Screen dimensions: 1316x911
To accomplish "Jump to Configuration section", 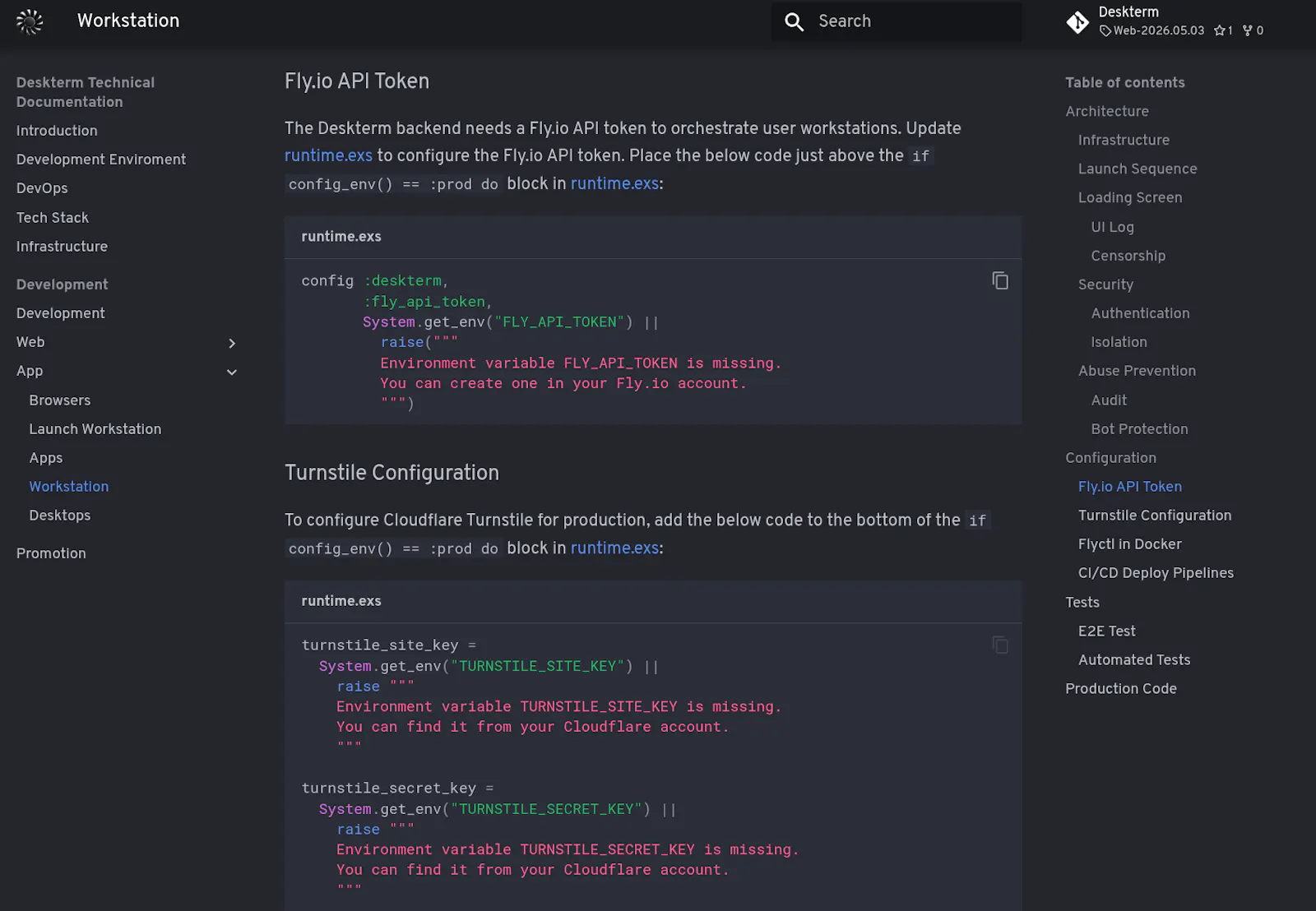I will pyautogui.click(x=1110, y=458).
